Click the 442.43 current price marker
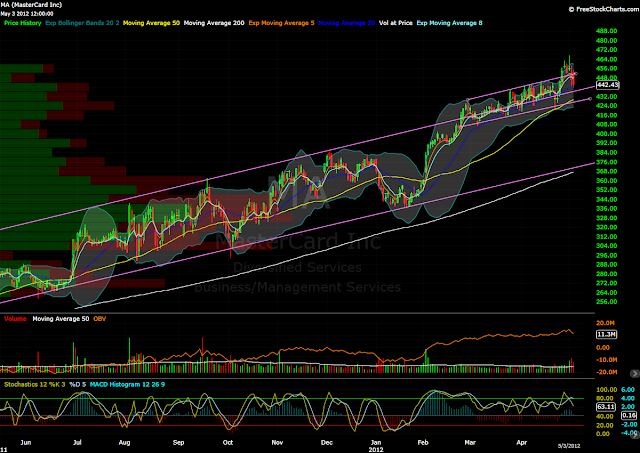Image resolution: width=640 pixels, height=453 pixels. tap(608, 85)
